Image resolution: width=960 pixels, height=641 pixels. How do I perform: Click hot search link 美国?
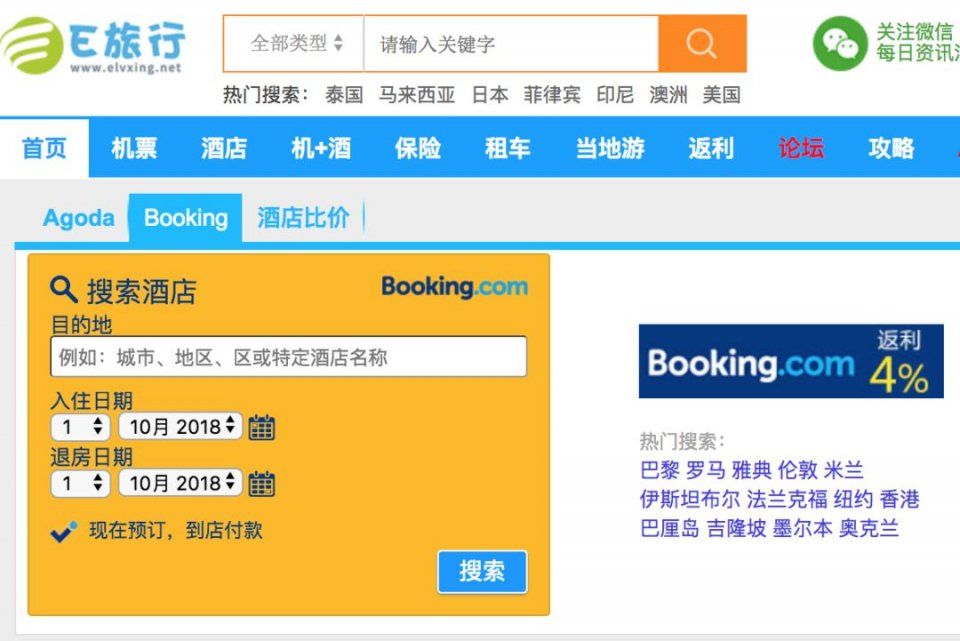[722, 95]
